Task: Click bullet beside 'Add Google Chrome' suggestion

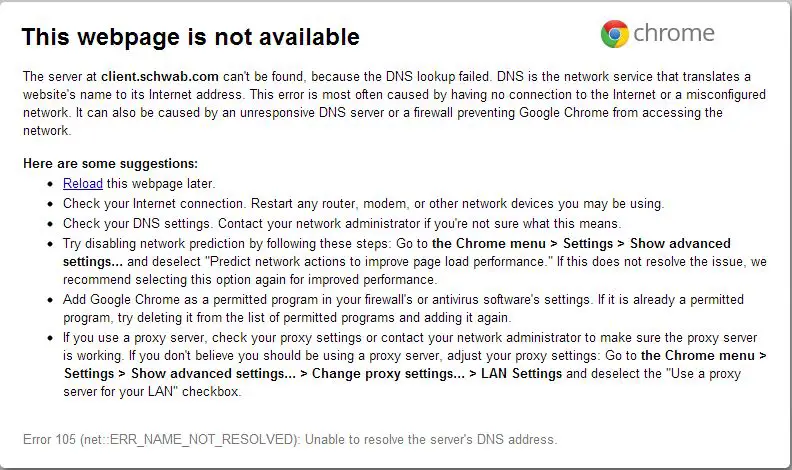Action: point(50,300)
